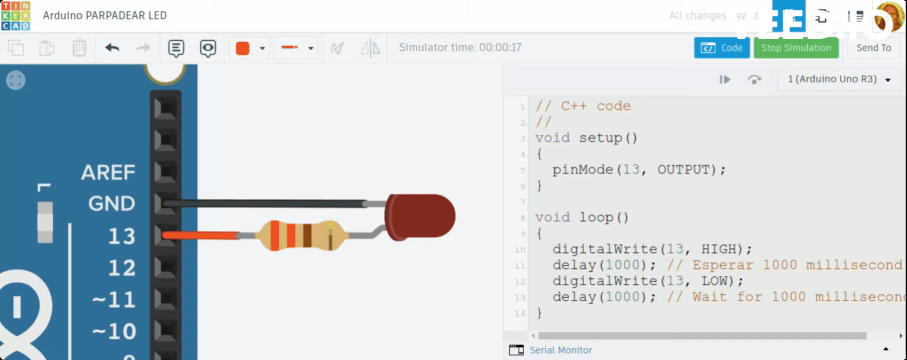Select the orange wire on pin 13
907x360 pixels.
201,235
